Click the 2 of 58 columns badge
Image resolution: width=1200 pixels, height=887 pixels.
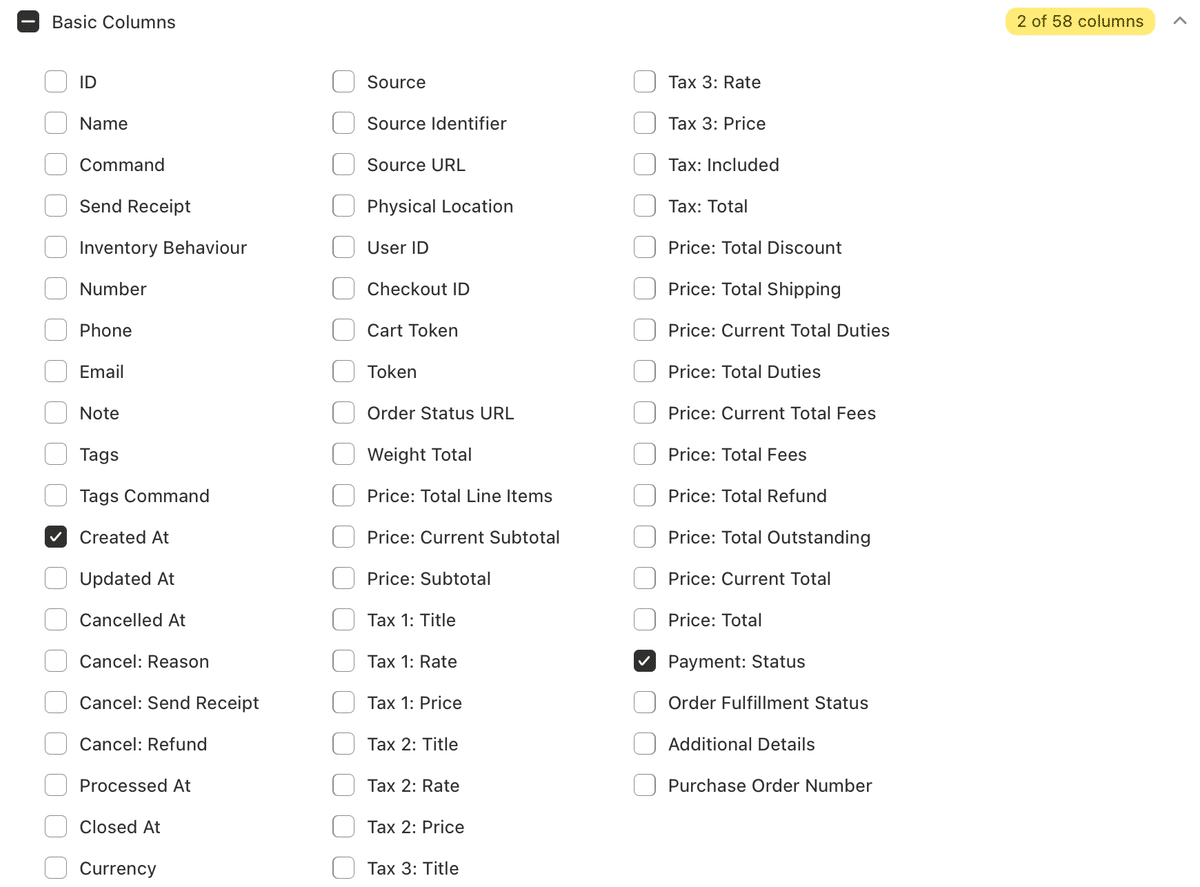1080,21
